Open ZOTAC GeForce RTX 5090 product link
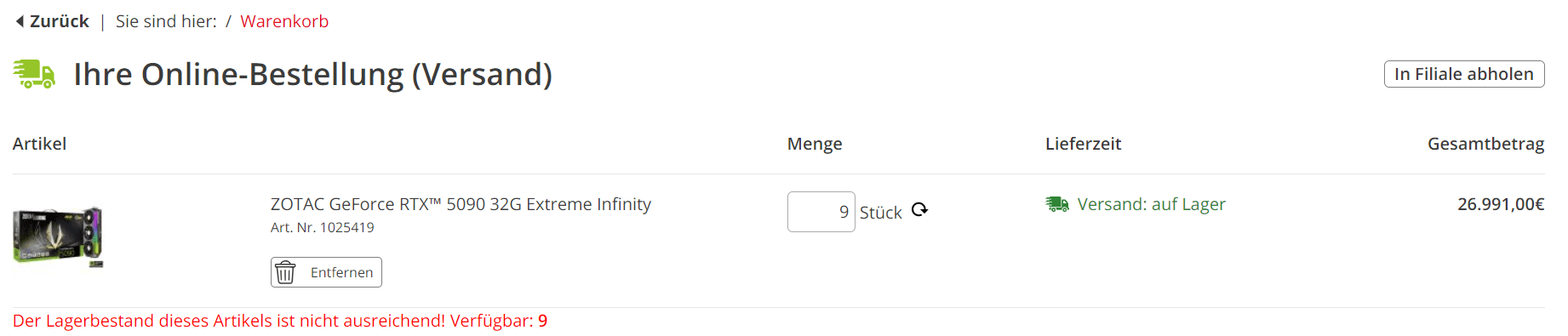This screenshot has width=1568, height=336. coord(461,204)
